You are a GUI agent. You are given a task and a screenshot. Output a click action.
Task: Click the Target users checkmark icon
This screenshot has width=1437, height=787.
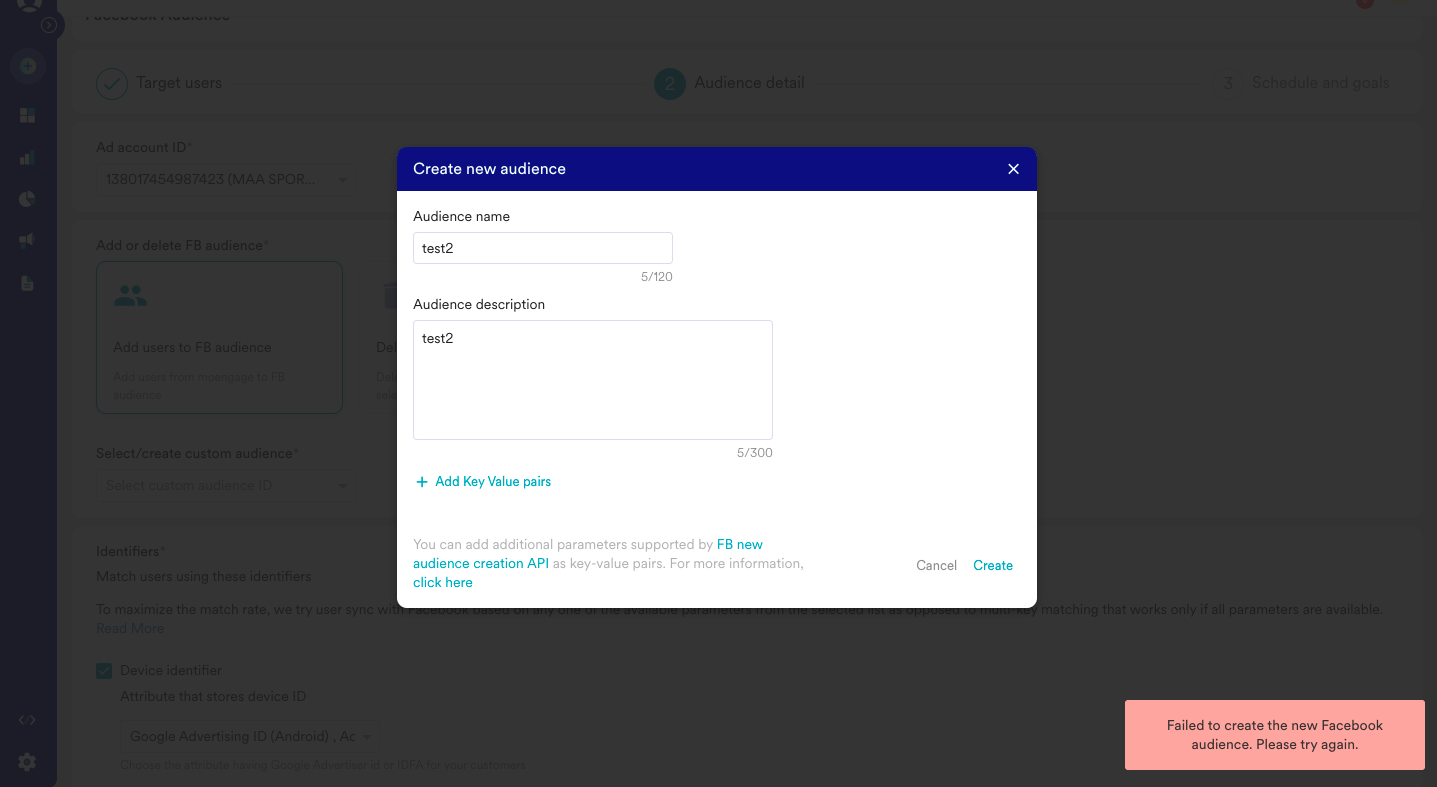click(112, 83)
